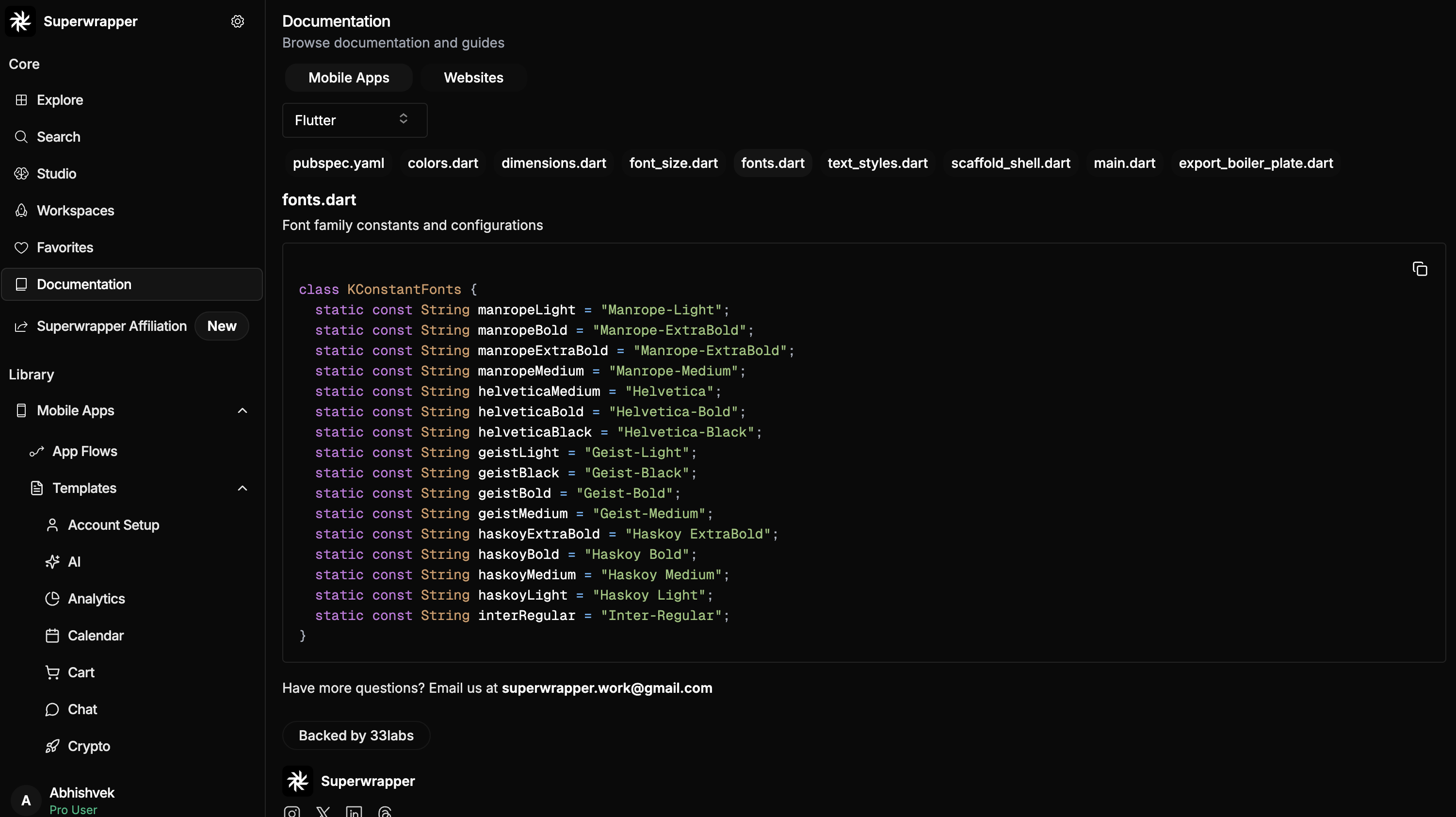1456x817 pixels.
Task: Collapse the Templates section
Action: (x=243, y=488)
